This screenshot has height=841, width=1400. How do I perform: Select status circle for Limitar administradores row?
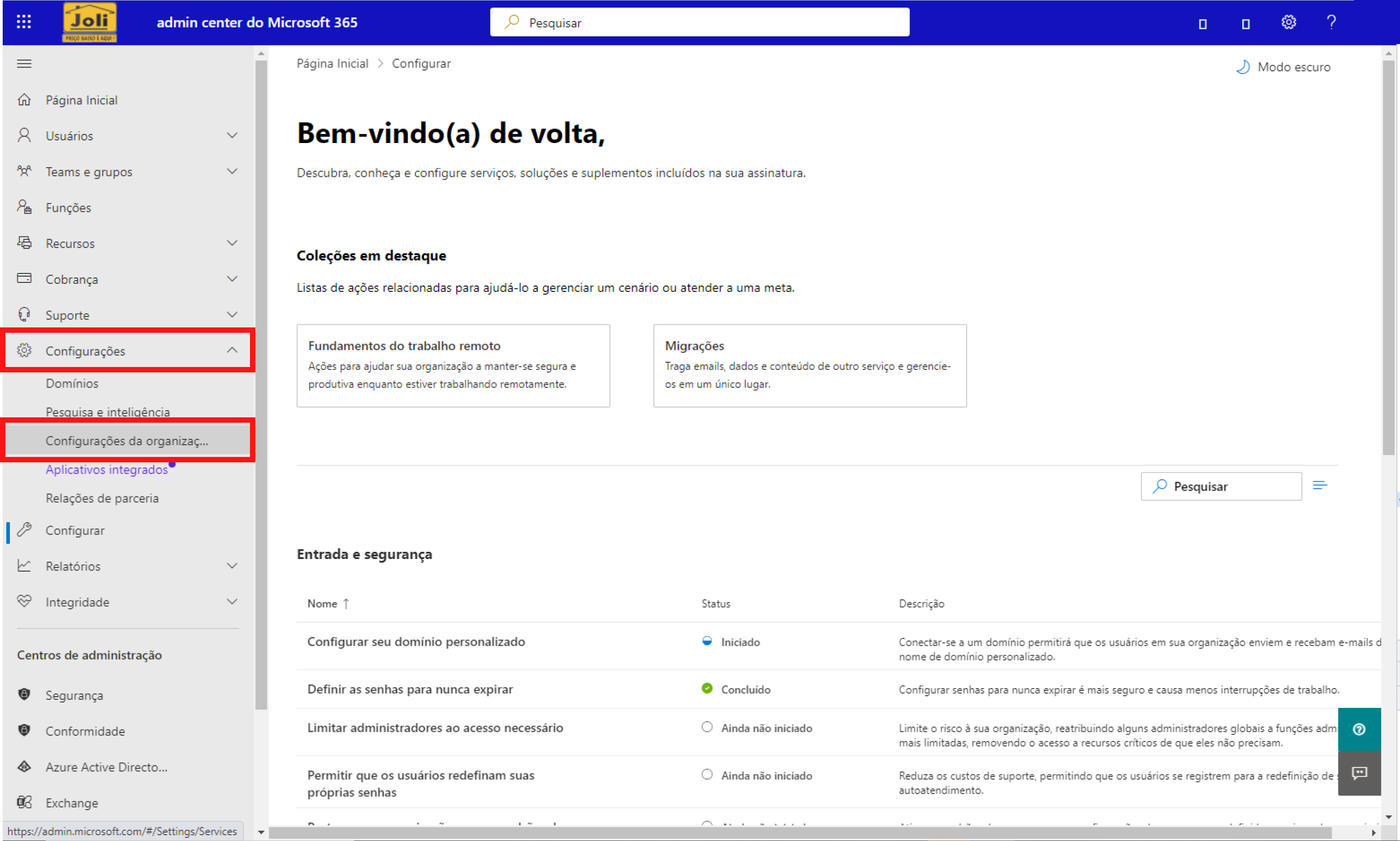click(707, 727)
